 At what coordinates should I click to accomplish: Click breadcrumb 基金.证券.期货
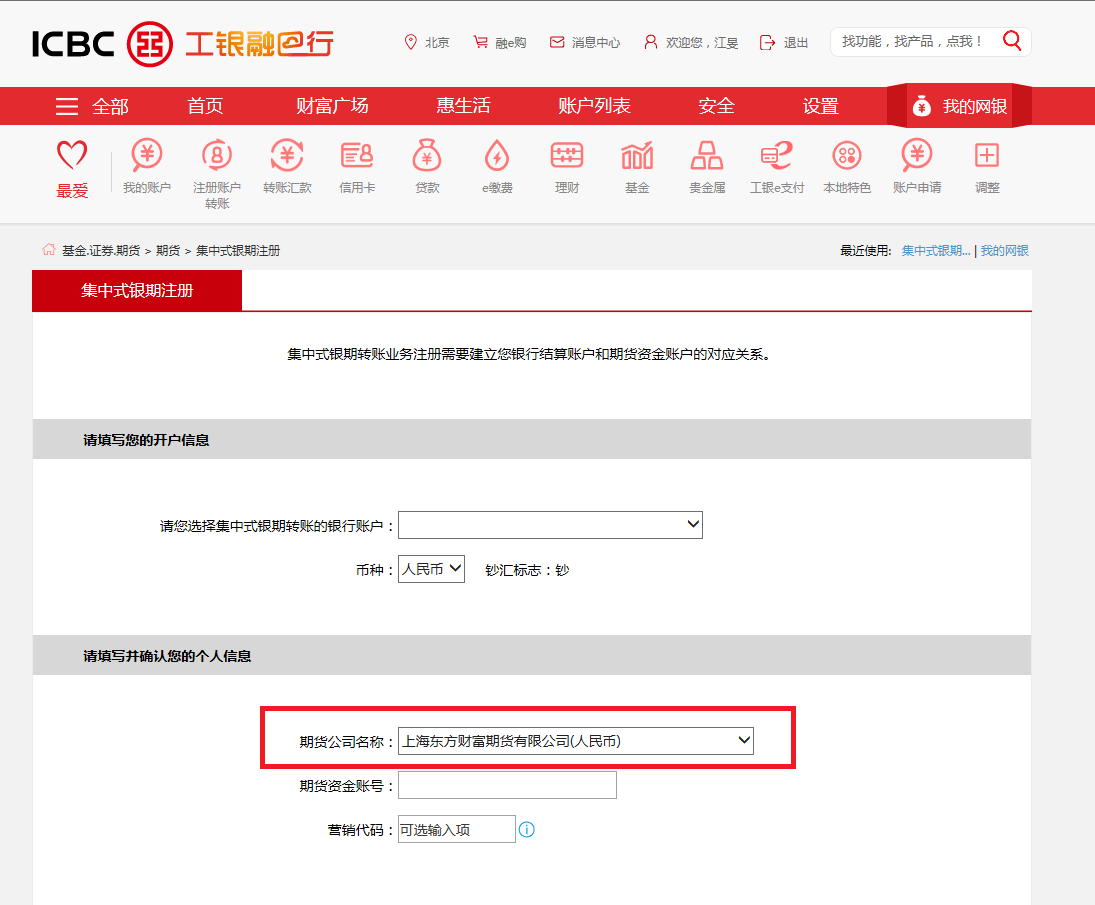[101, 251]
